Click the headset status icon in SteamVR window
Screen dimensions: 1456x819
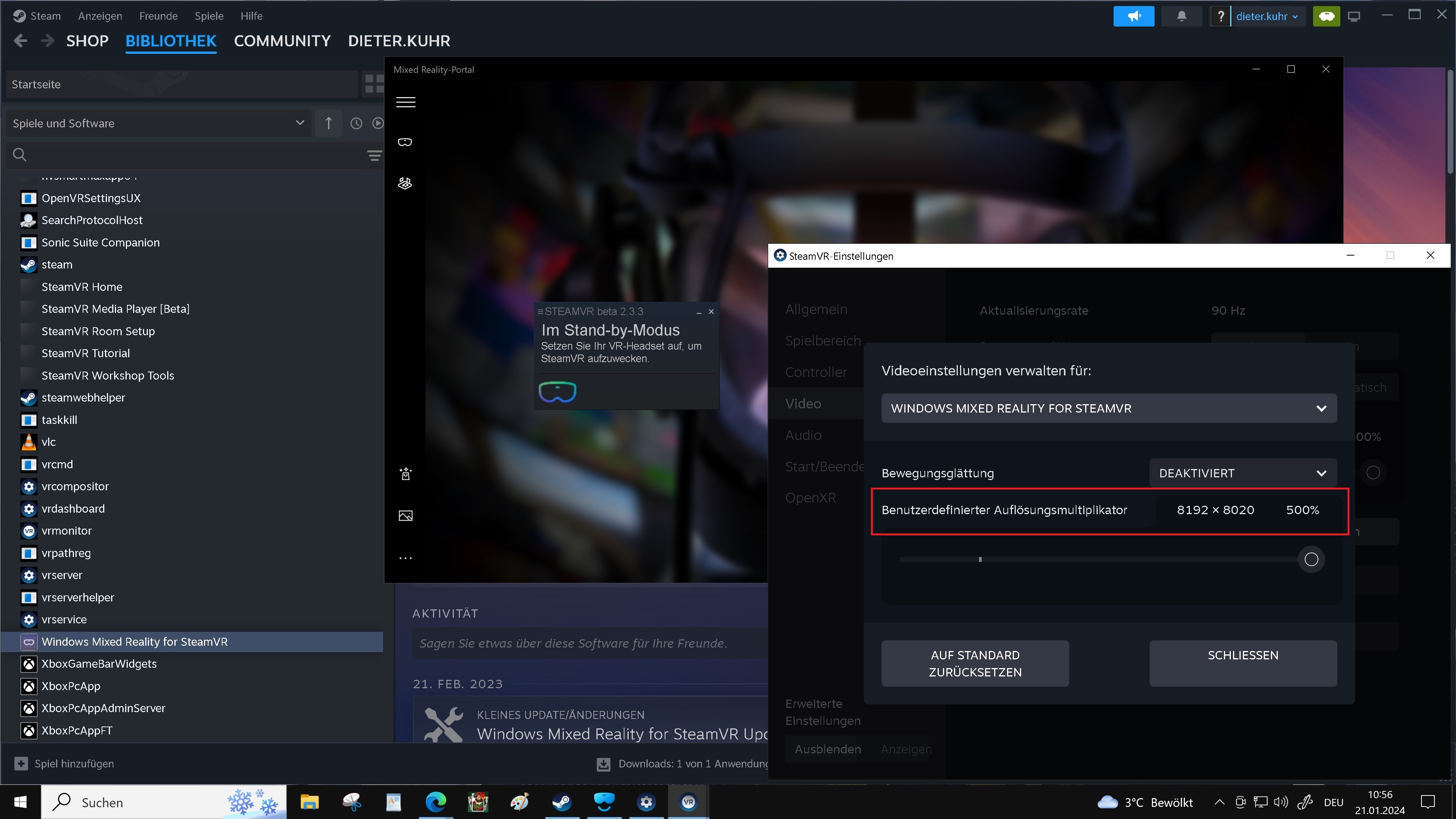point(557,392)
